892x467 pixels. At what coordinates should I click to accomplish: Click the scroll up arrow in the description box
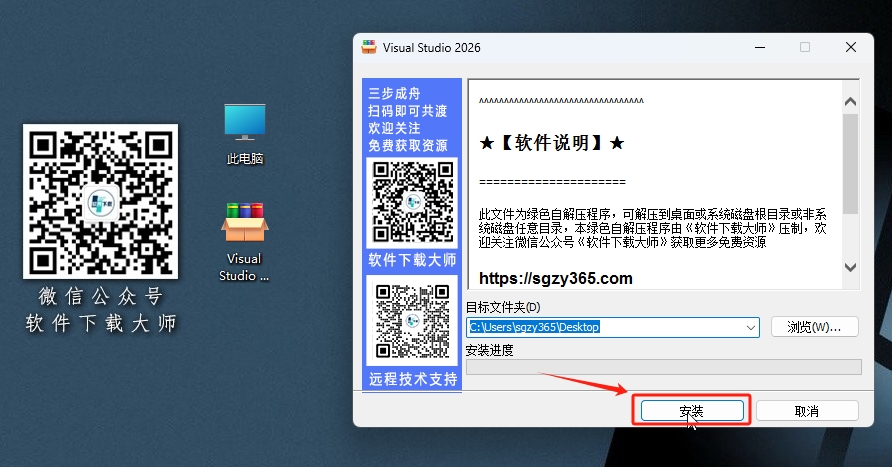click(850, 102)
